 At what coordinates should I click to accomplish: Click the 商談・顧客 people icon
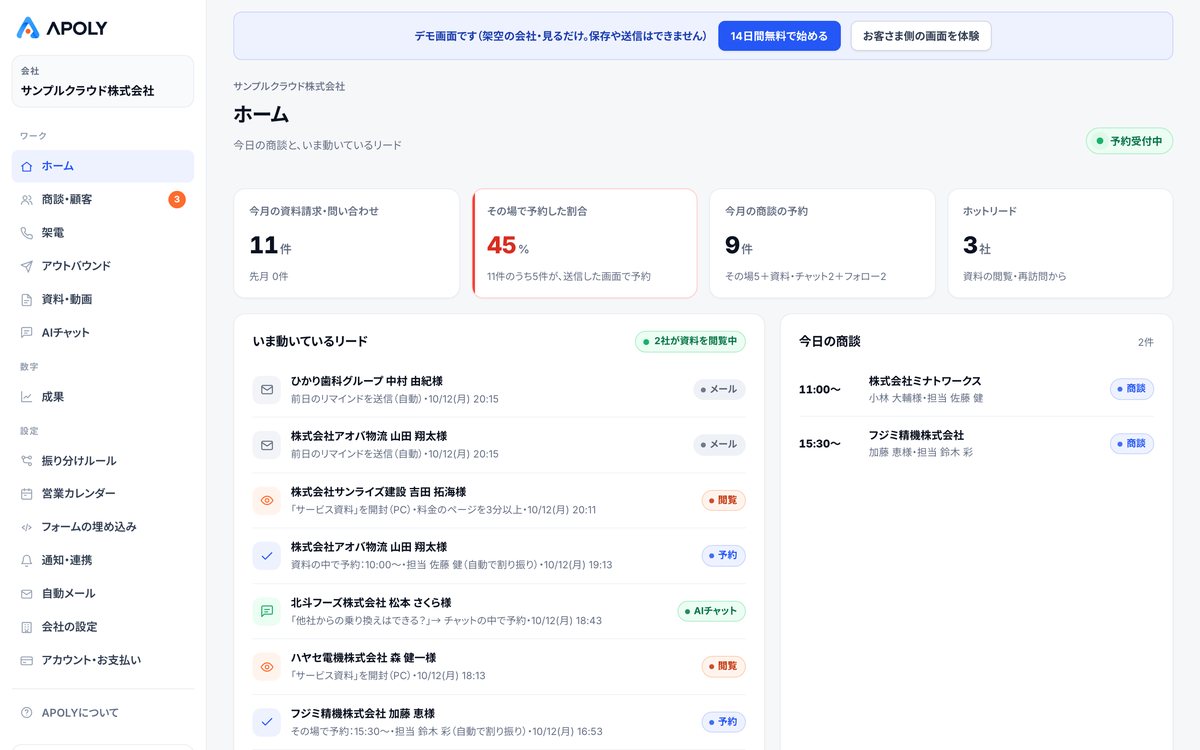27,200
